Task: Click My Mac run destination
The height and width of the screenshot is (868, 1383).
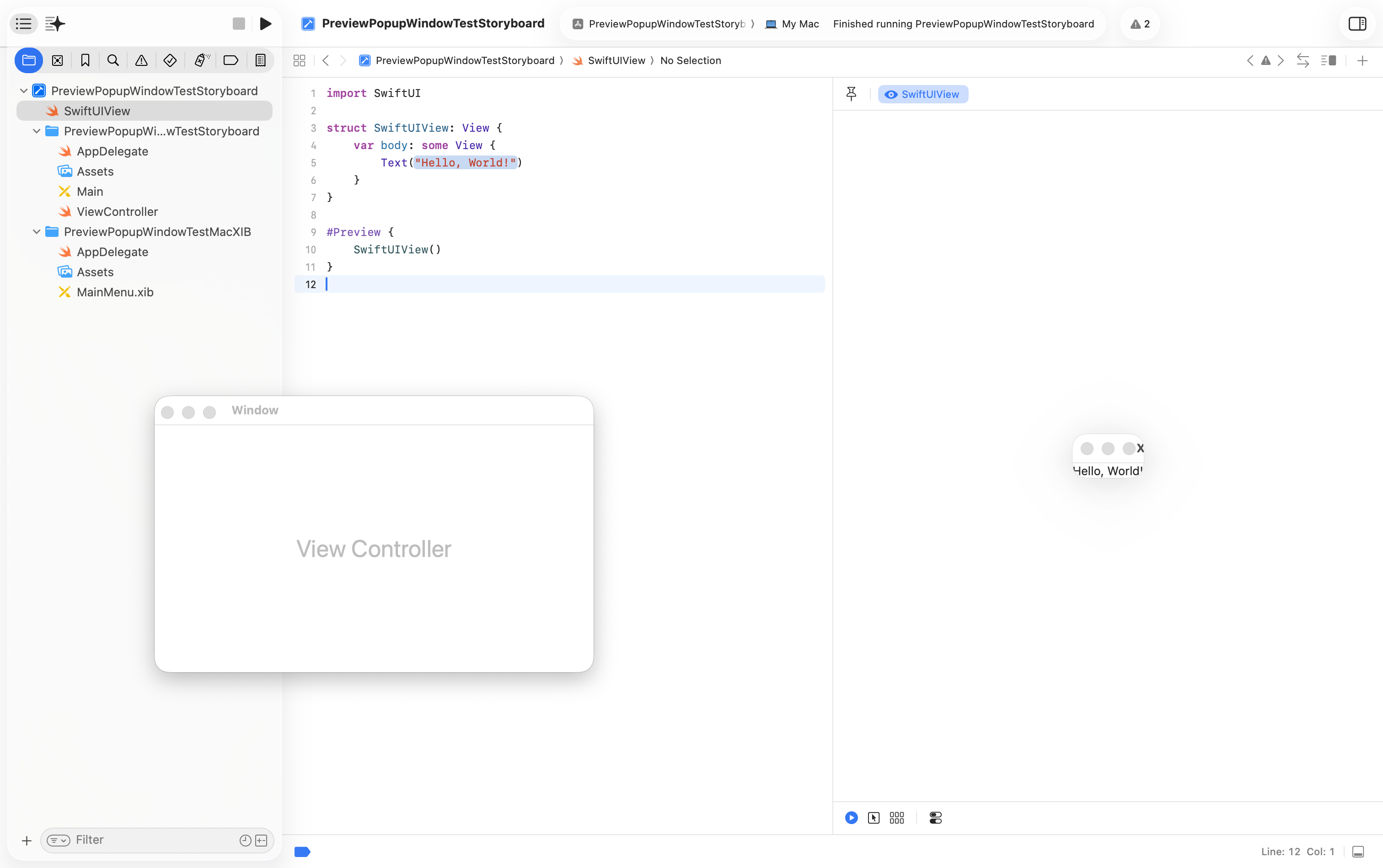Action: 793,23
